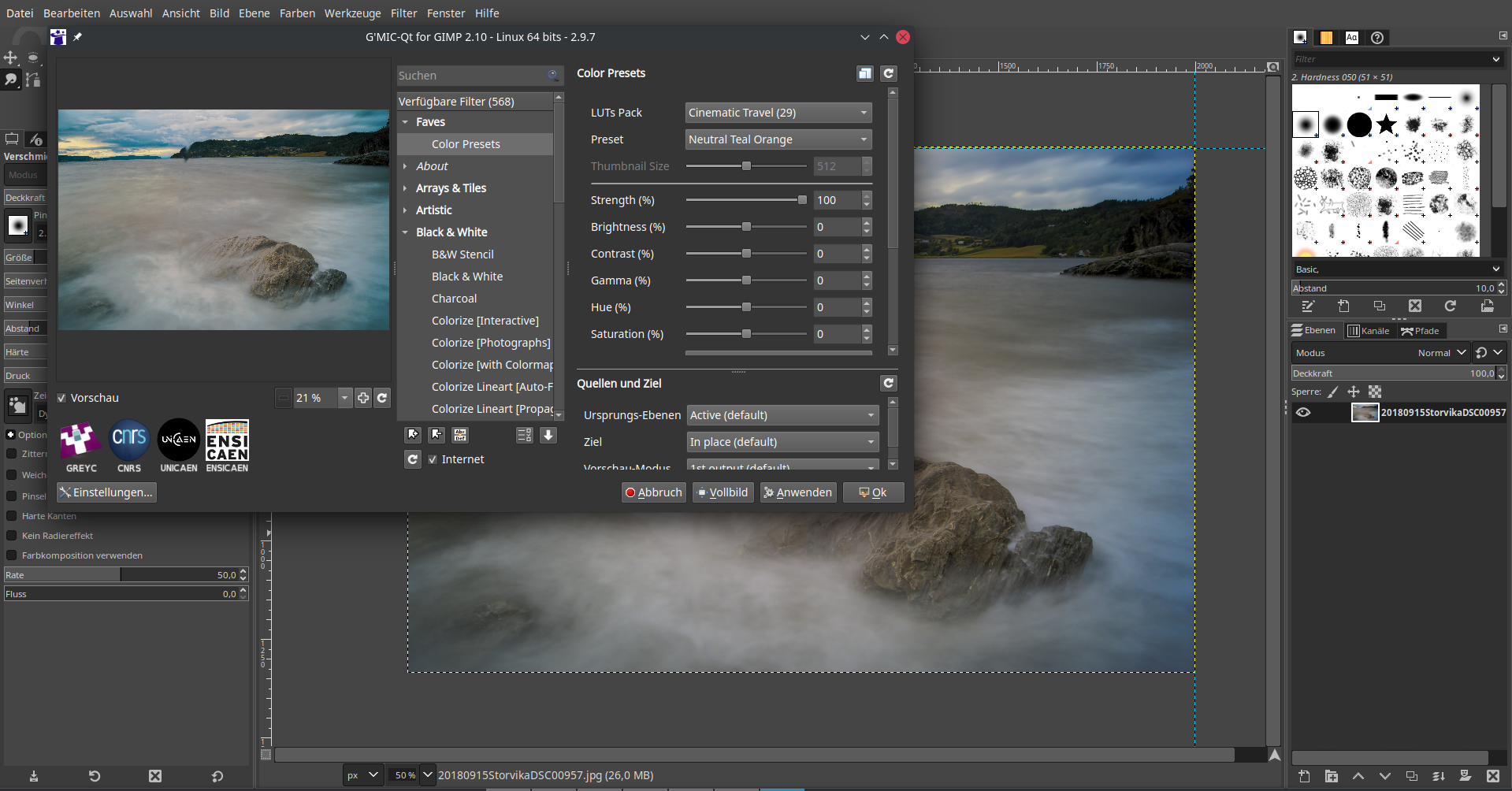
Task: Open Einstellungen... settings button
Action: [106, 492]
